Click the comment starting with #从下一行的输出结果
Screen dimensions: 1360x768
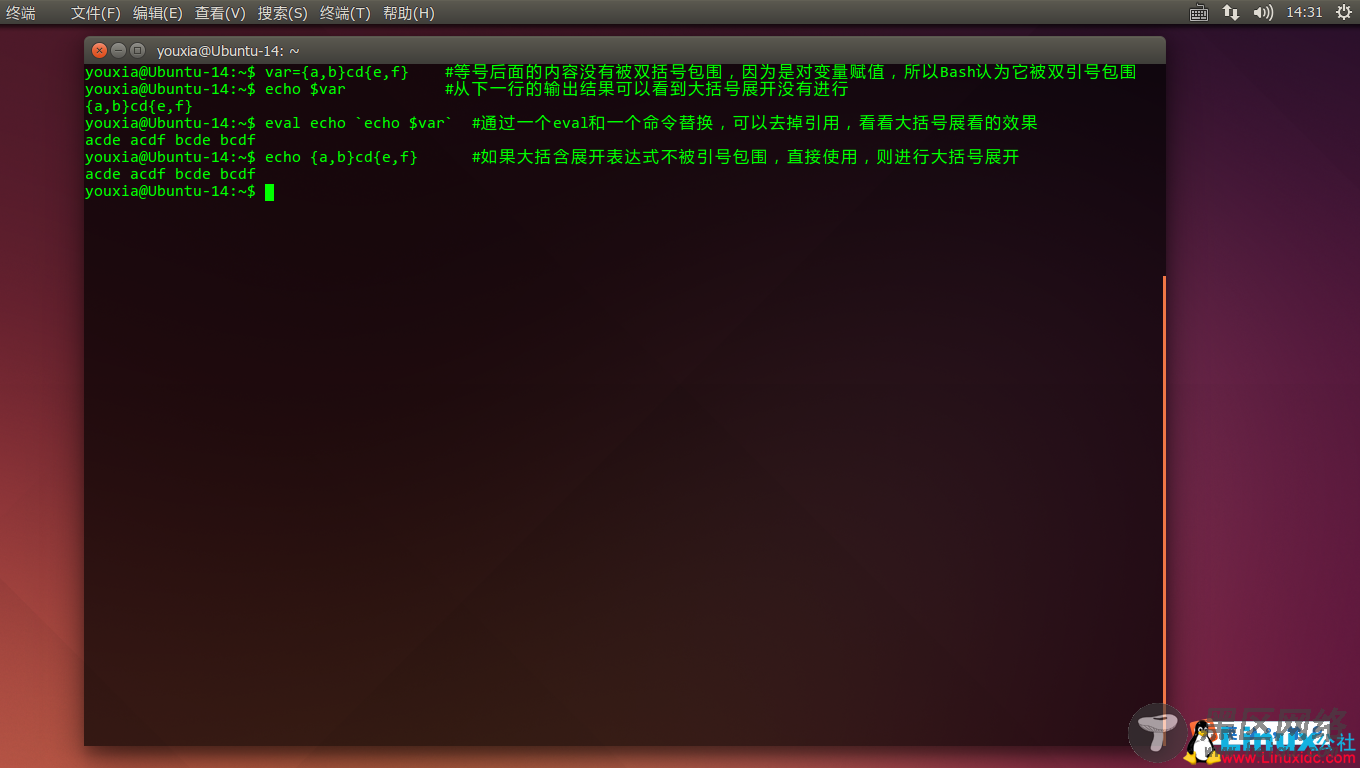[x=647, y=89]
